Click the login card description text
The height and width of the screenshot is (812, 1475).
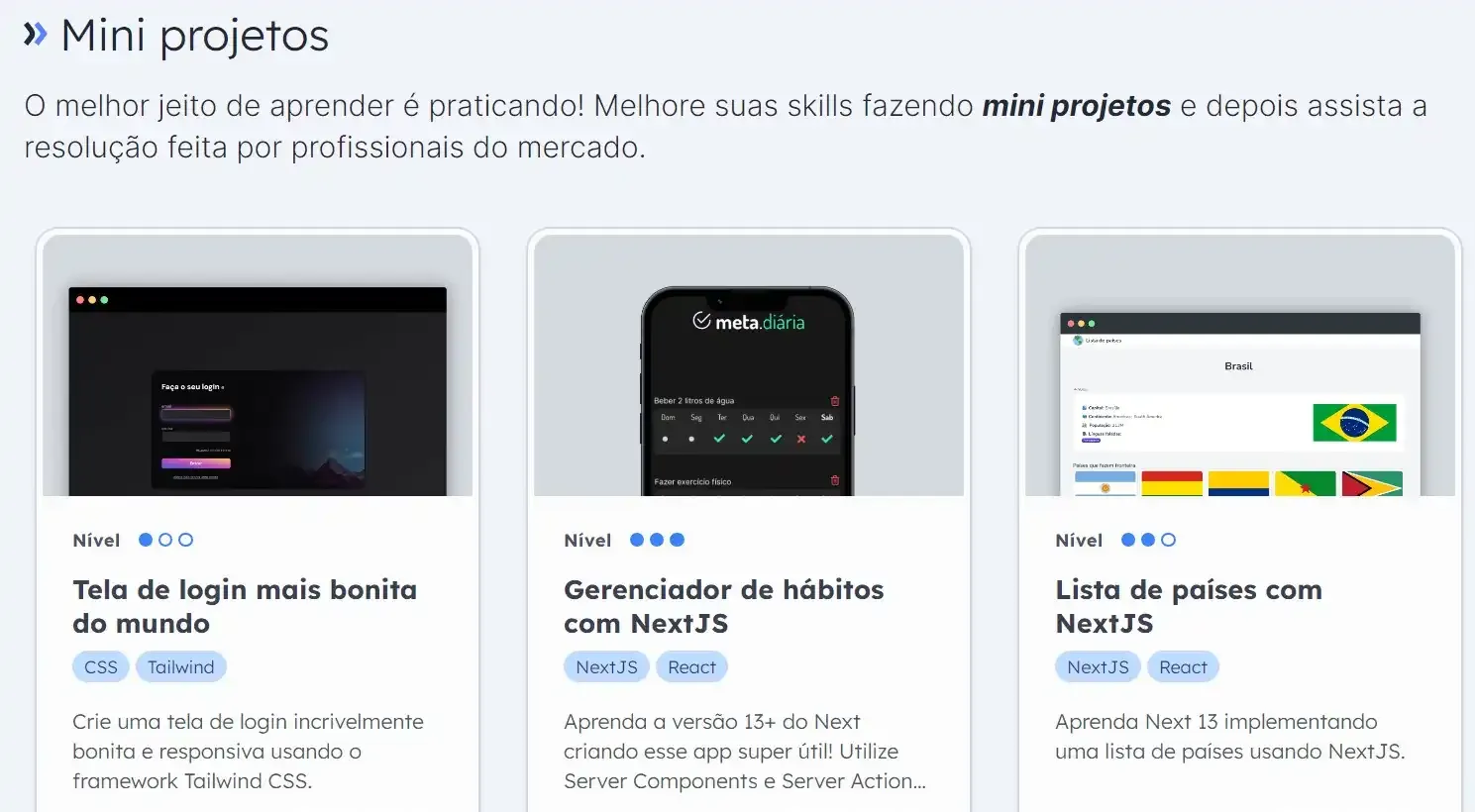(248, 752)
